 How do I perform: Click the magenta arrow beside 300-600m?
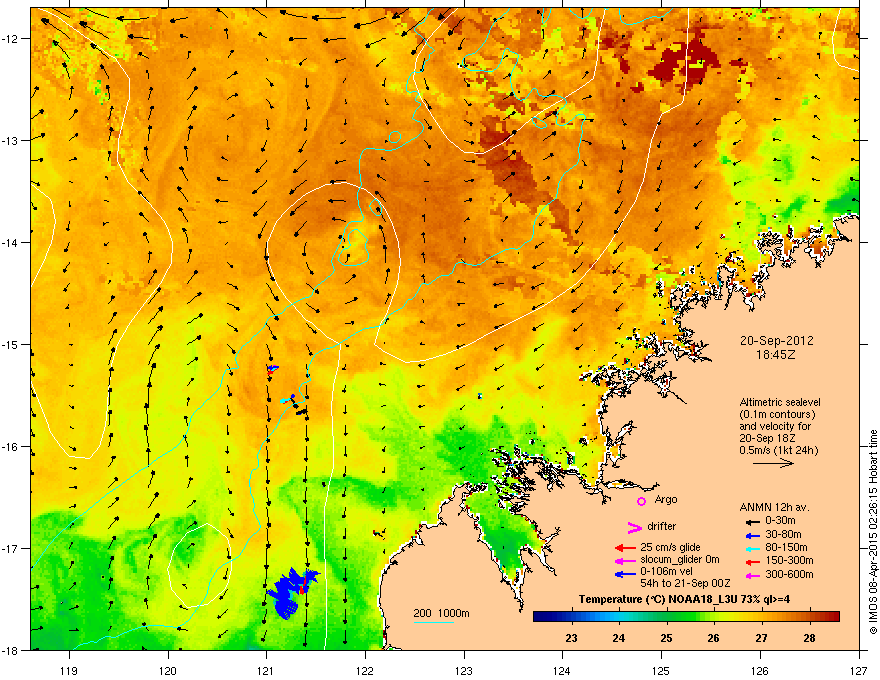point(751,575)
